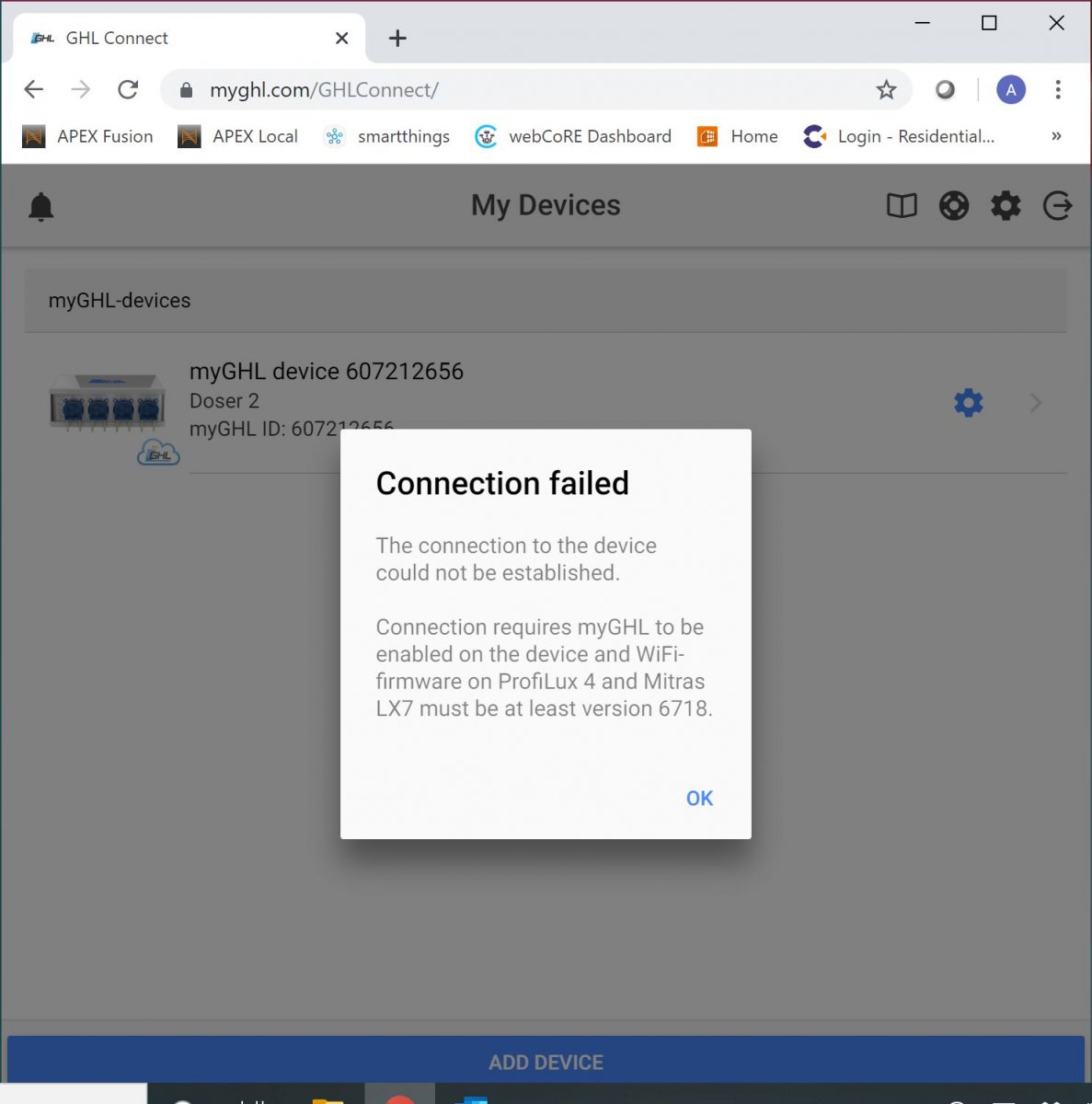Open the APEX Fusion bookmark
The width and height of the screenshot is (1092, 1104).
87,136
